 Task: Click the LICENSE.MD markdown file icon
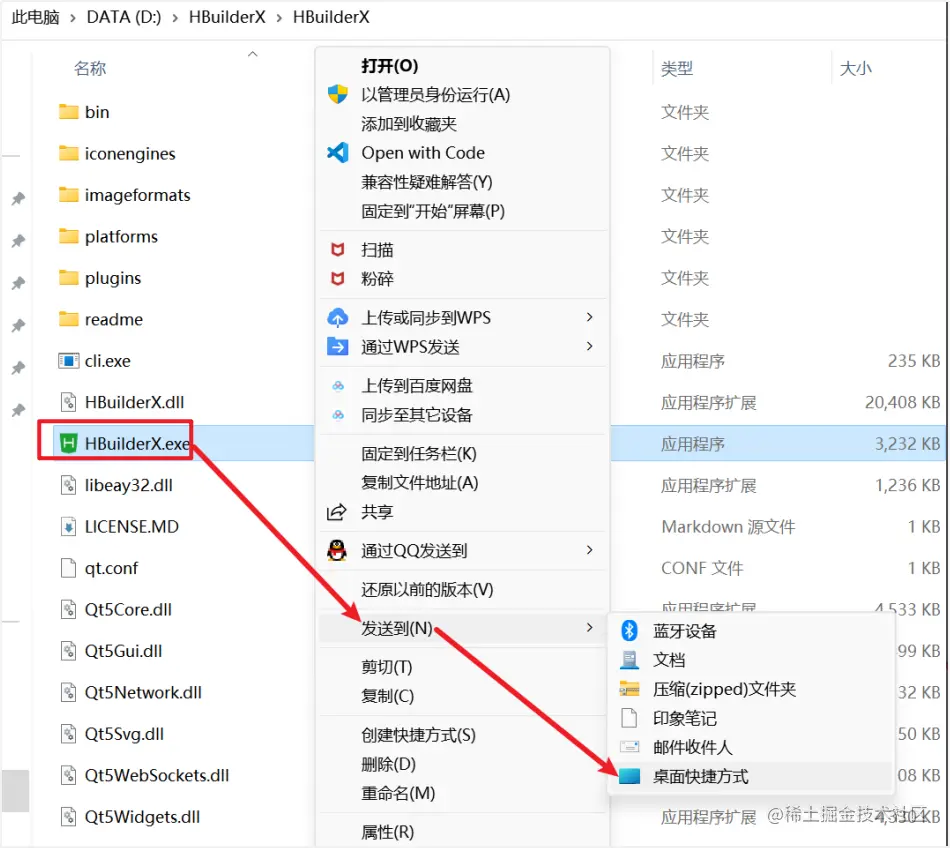pyautogui.click(x=69, y=527)
